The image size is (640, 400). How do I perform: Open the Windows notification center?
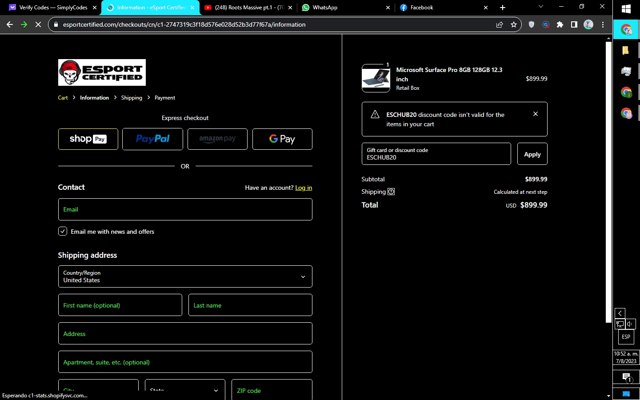coord(626,378)
